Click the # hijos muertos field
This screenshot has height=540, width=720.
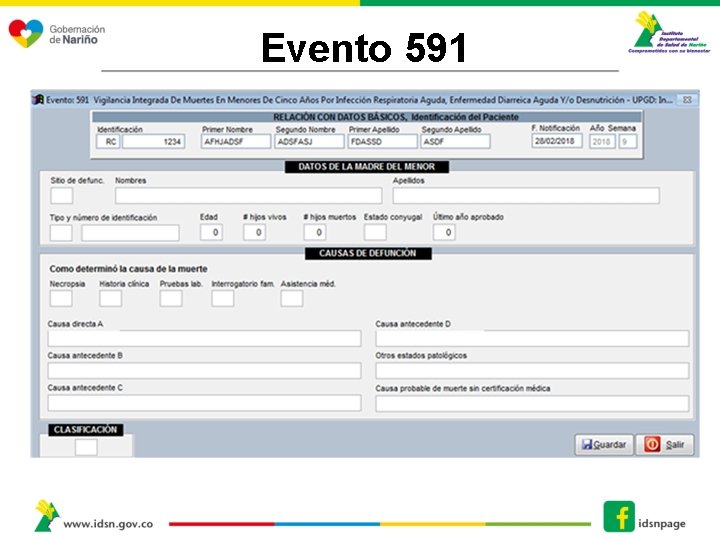coord(315,232)
